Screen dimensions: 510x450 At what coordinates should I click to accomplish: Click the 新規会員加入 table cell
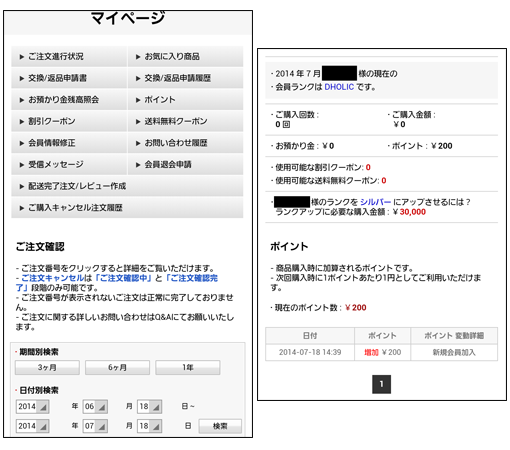[x=454, y=352]
